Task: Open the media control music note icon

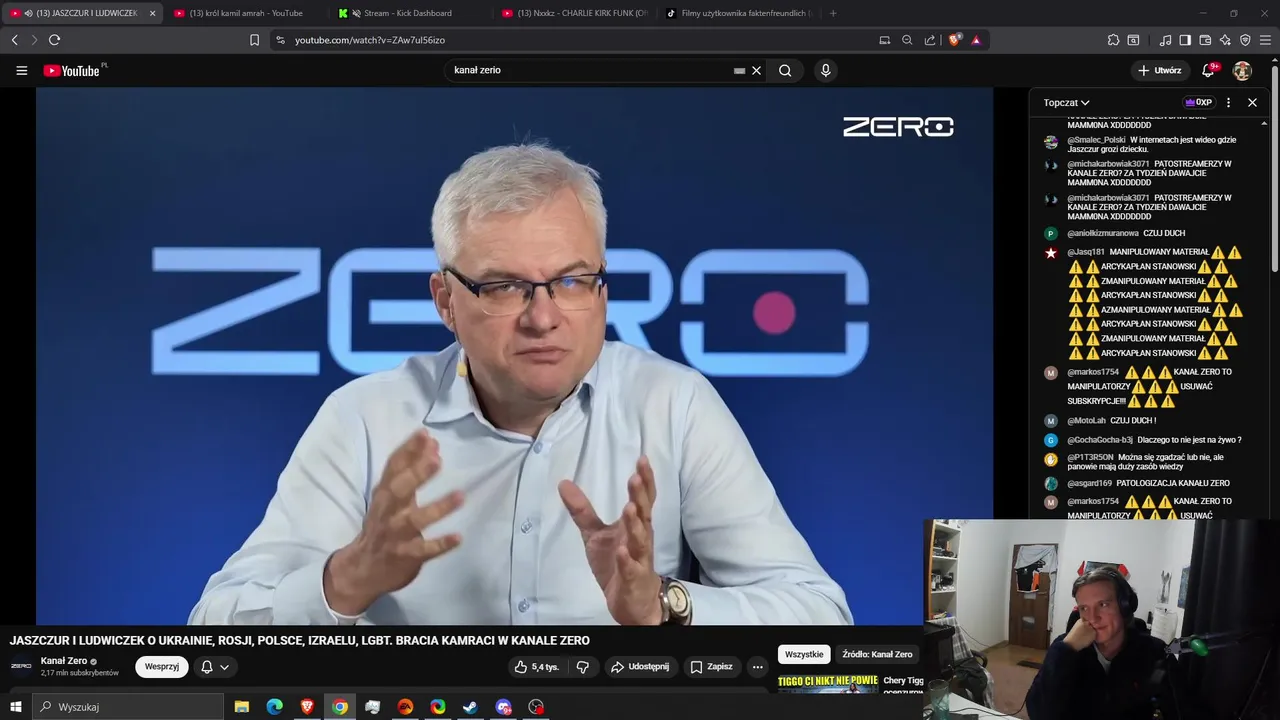Action: tap(1165, 40)
